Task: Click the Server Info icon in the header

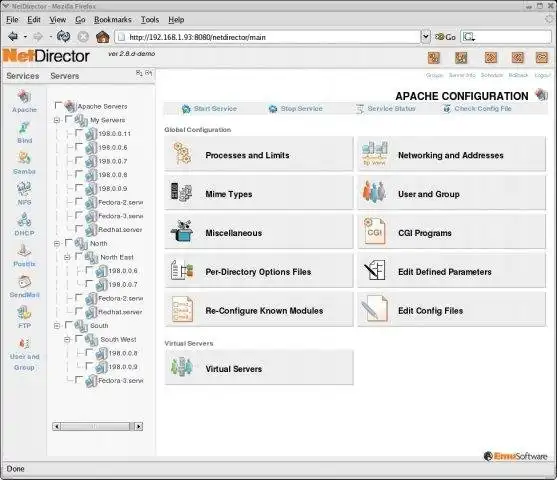Action: pos(461,58)
